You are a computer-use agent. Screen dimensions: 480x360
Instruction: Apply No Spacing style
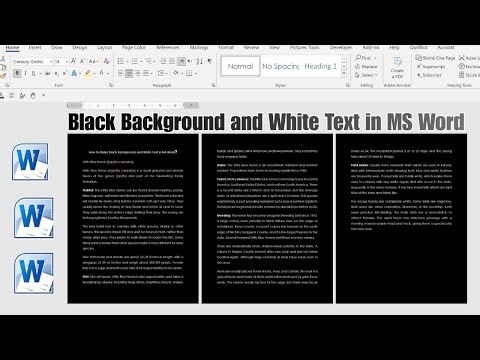coord(280,66)
